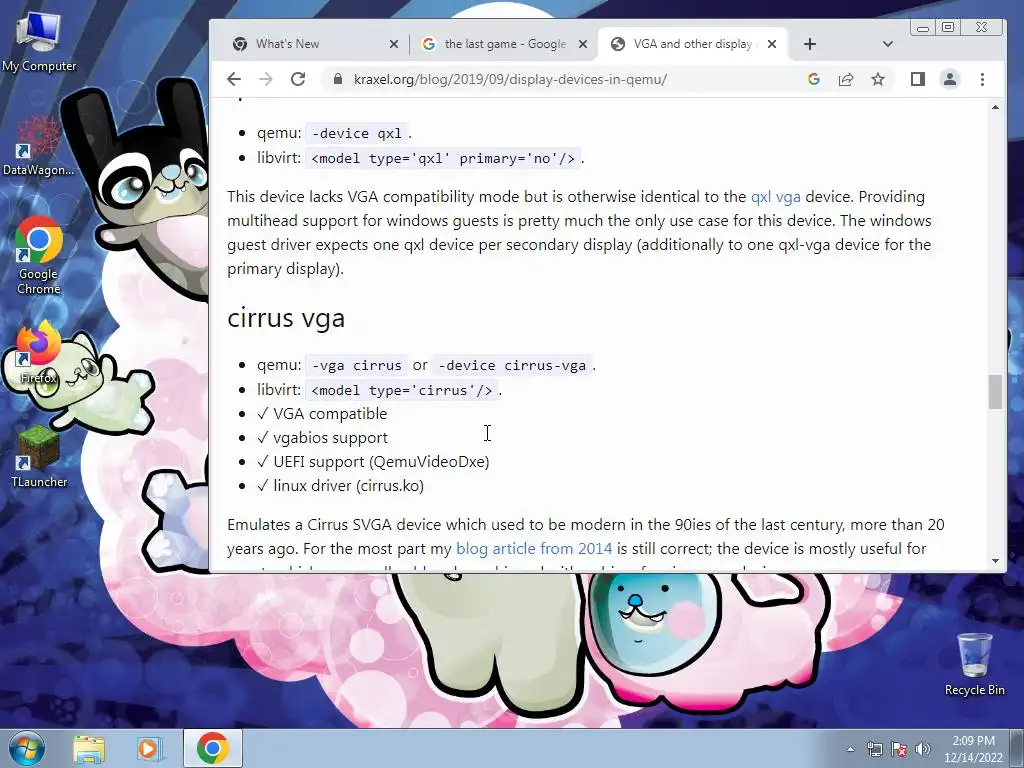Show hidden system tray icons
1024x768 pixels.
(850, 749)
